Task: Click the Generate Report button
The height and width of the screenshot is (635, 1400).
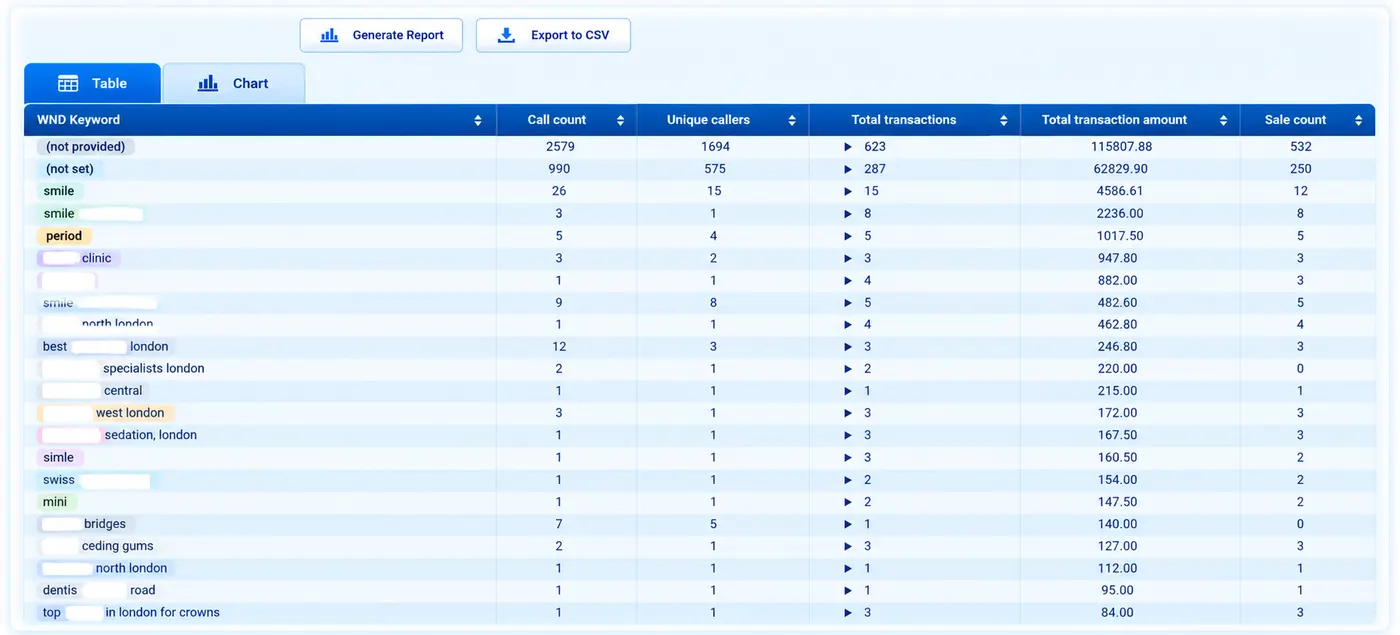Action: click(x=381, y=35)
